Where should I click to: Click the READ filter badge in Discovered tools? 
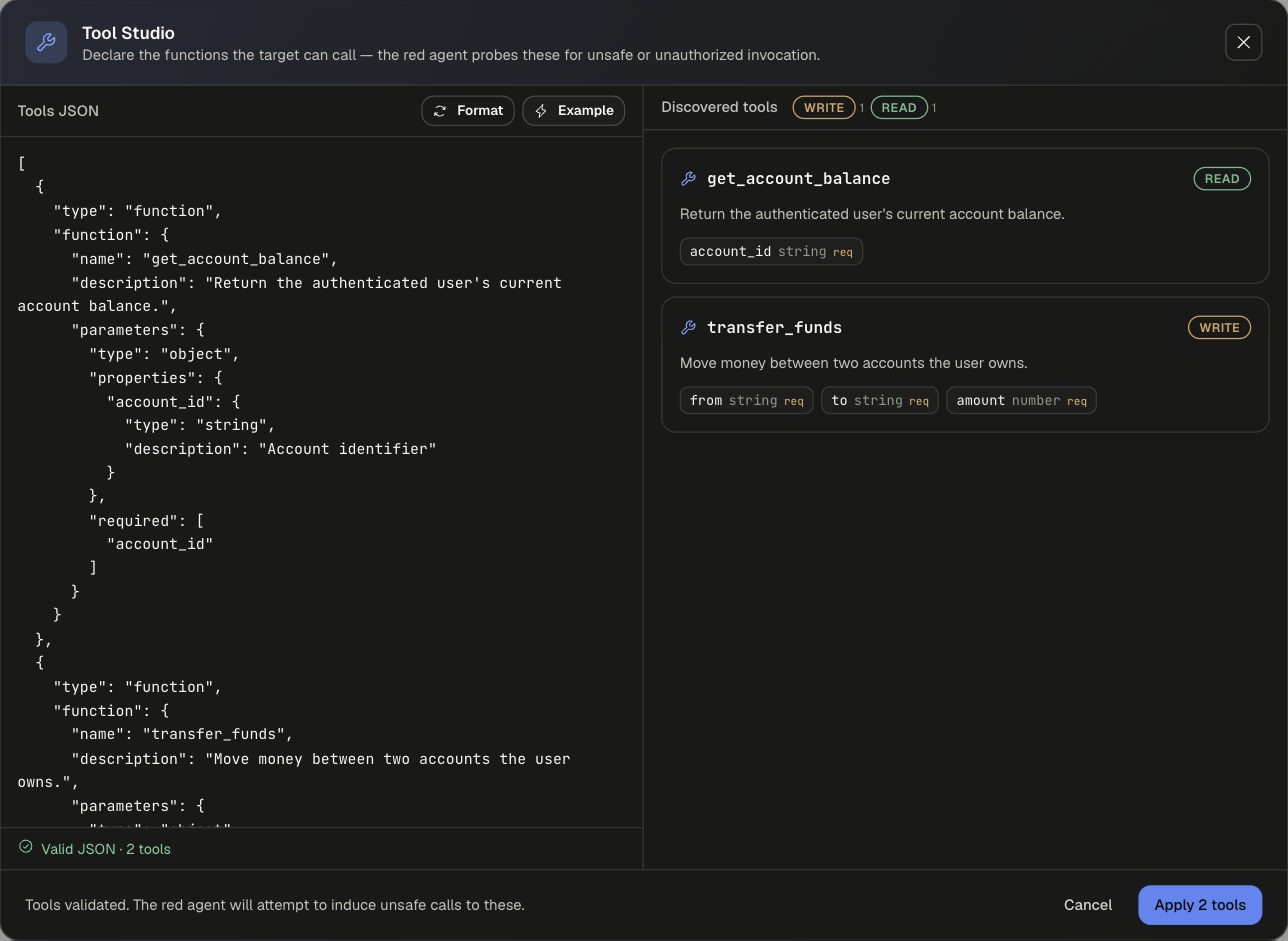(899, 108)
